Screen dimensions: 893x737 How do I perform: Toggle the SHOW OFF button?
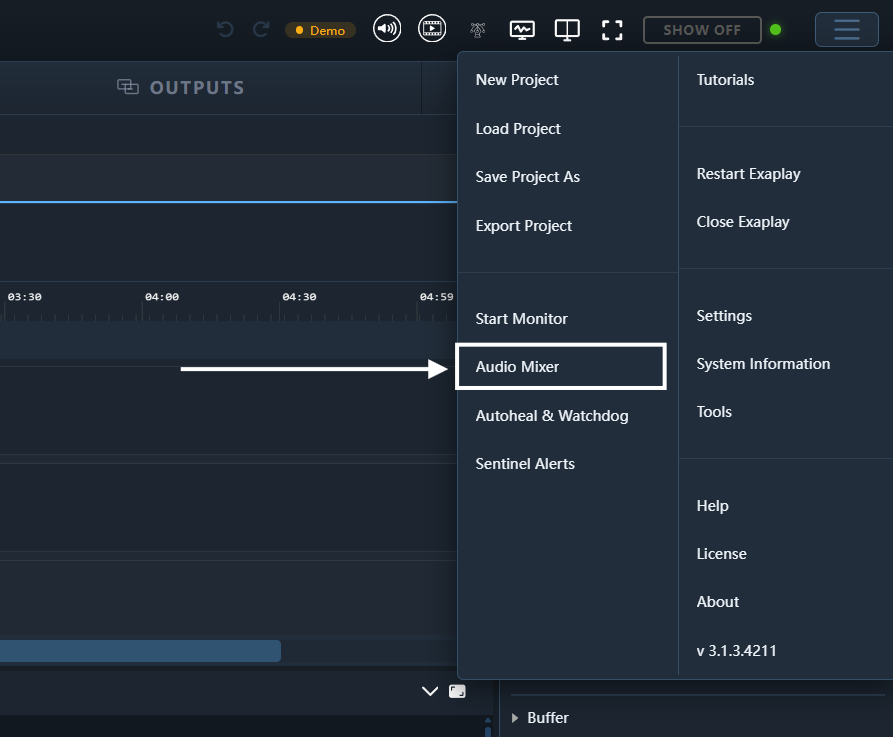(x=702, y=30)
